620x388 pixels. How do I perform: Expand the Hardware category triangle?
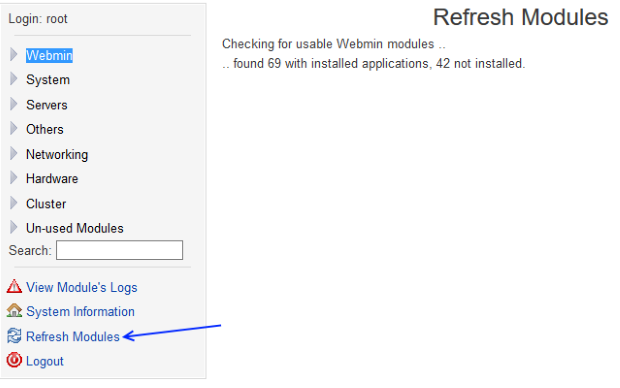click(x=14, y=178)
